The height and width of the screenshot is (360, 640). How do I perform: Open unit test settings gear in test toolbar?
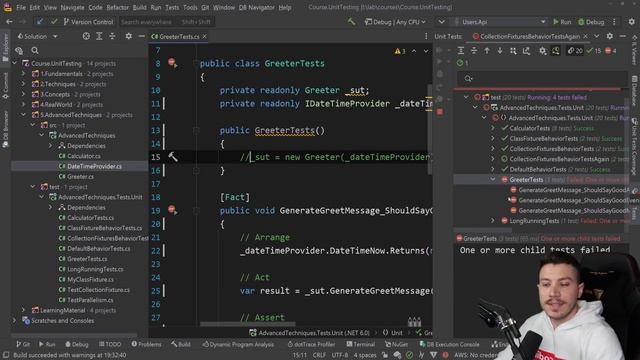542,51
